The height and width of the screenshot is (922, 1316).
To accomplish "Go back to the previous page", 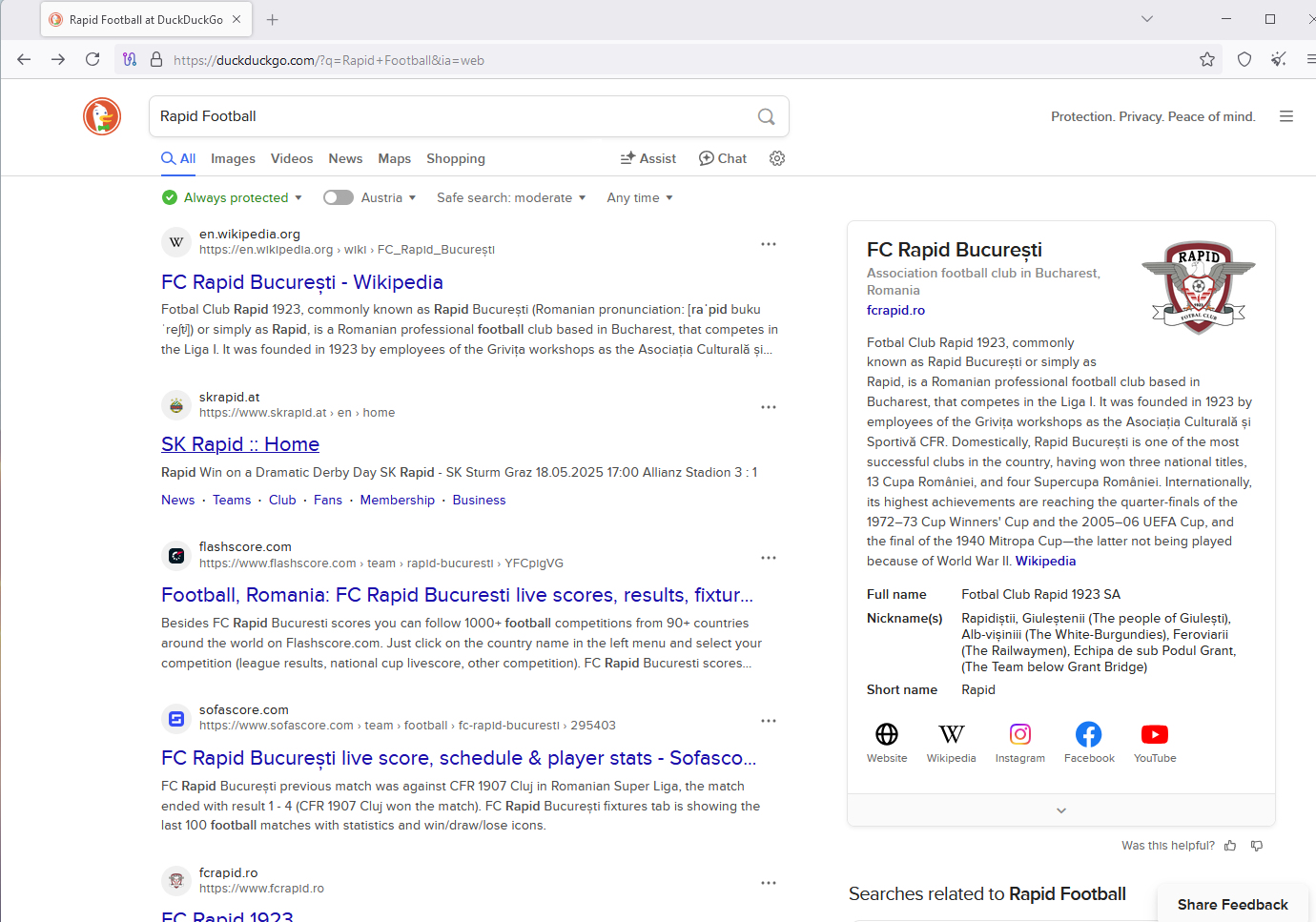I will pos(24,59).
